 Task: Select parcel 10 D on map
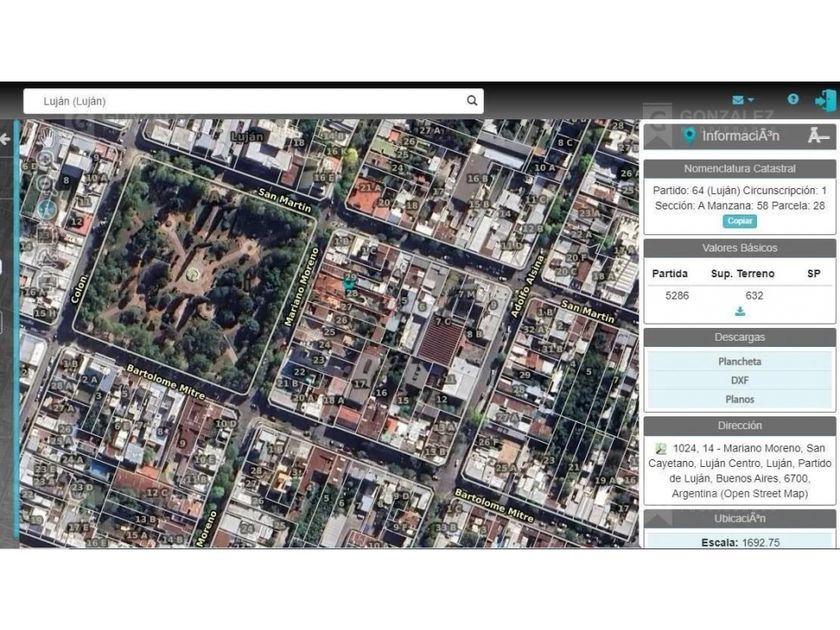click(x=226, y=423)
